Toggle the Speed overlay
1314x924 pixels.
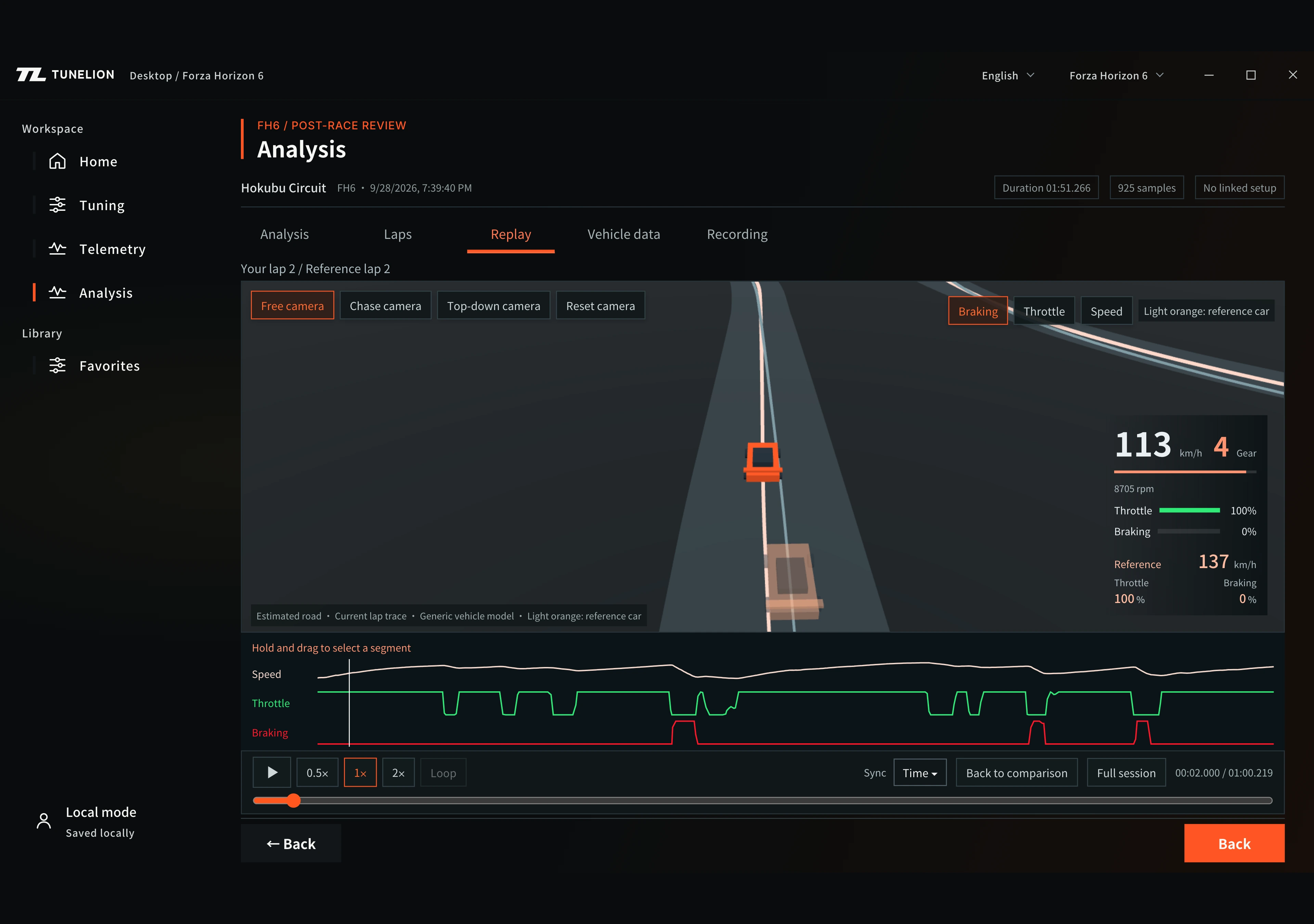click(x=1106, y=311)
